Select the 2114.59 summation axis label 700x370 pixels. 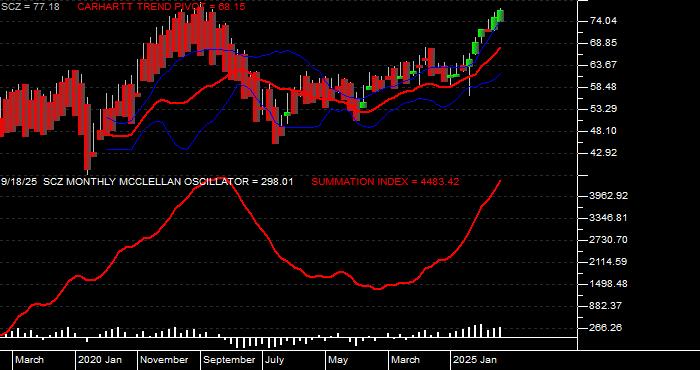click(608, 262)
